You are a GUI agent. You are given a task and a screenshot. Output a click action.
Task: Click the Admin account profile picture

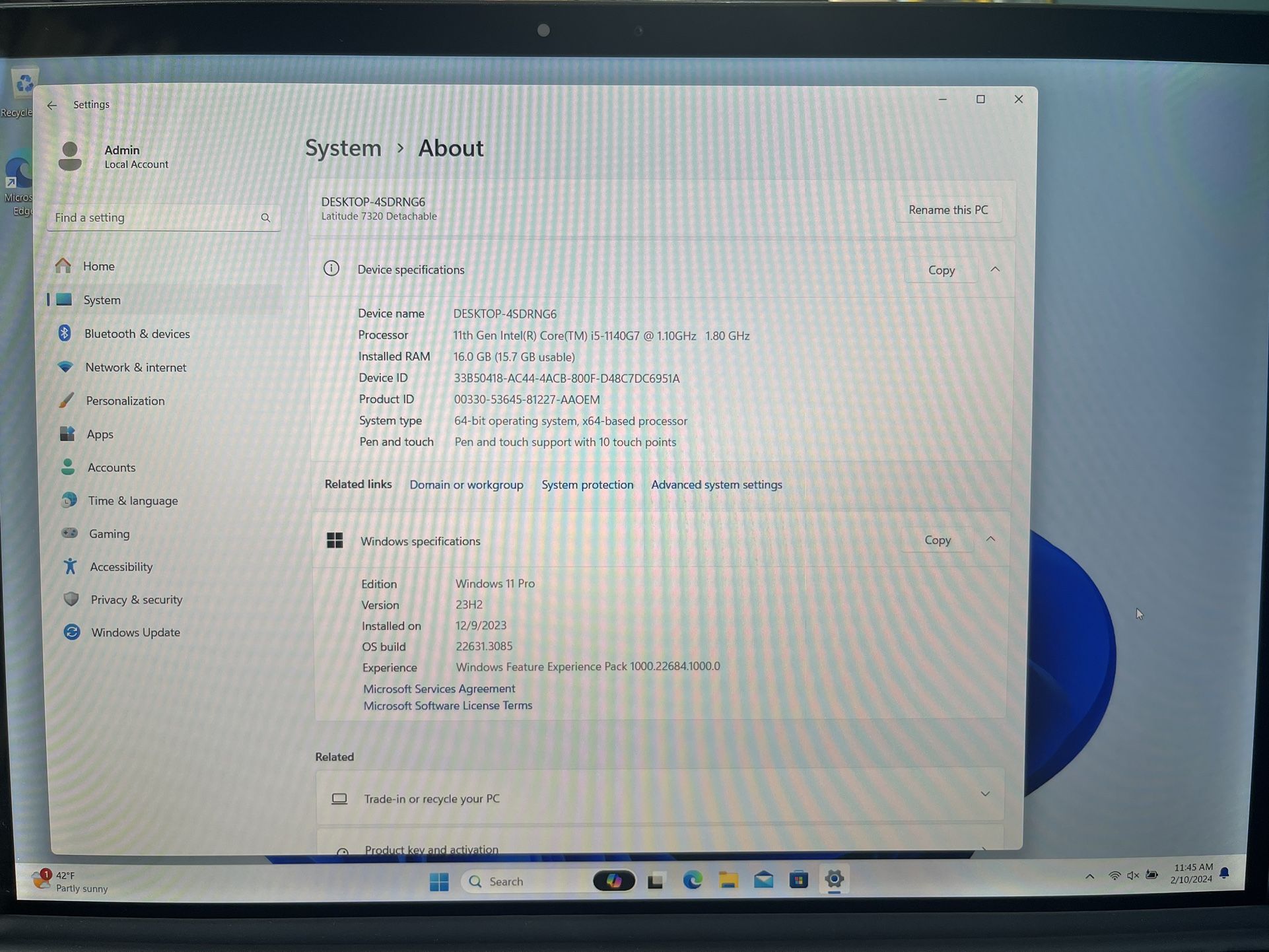[x=70, y=156]
